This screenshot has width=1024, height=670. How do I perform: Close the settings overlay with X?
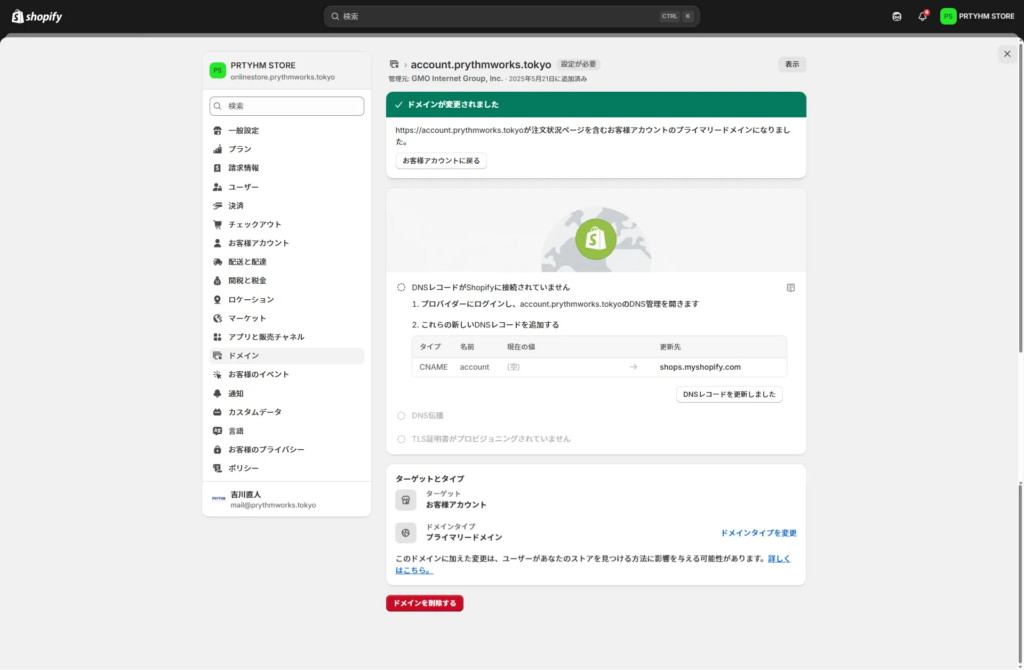(x=1007, y=54)
